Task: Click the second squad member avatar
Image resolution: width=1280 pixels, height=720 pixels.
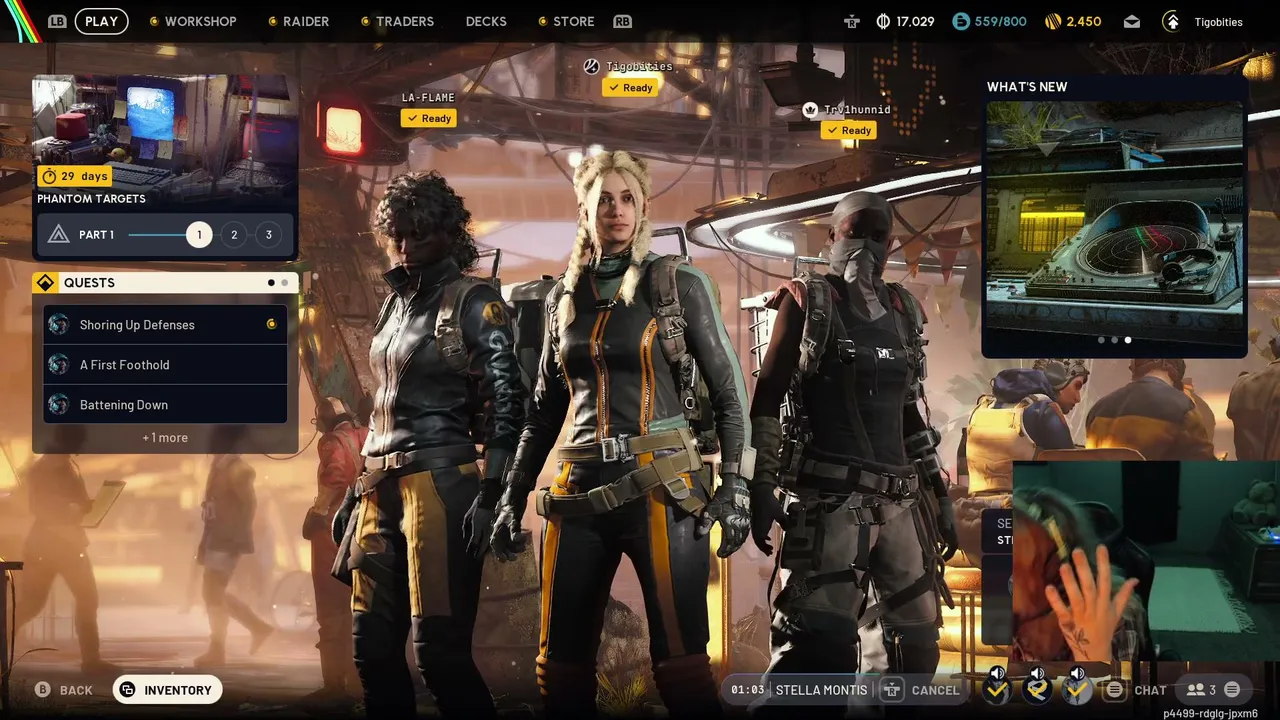Action: (x=1037, y=690)
